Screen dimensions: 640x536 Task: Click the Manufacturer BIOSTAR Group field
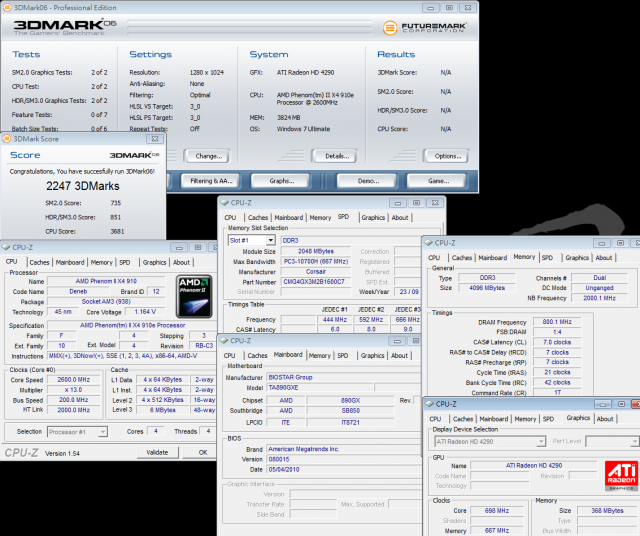[344, 377]
